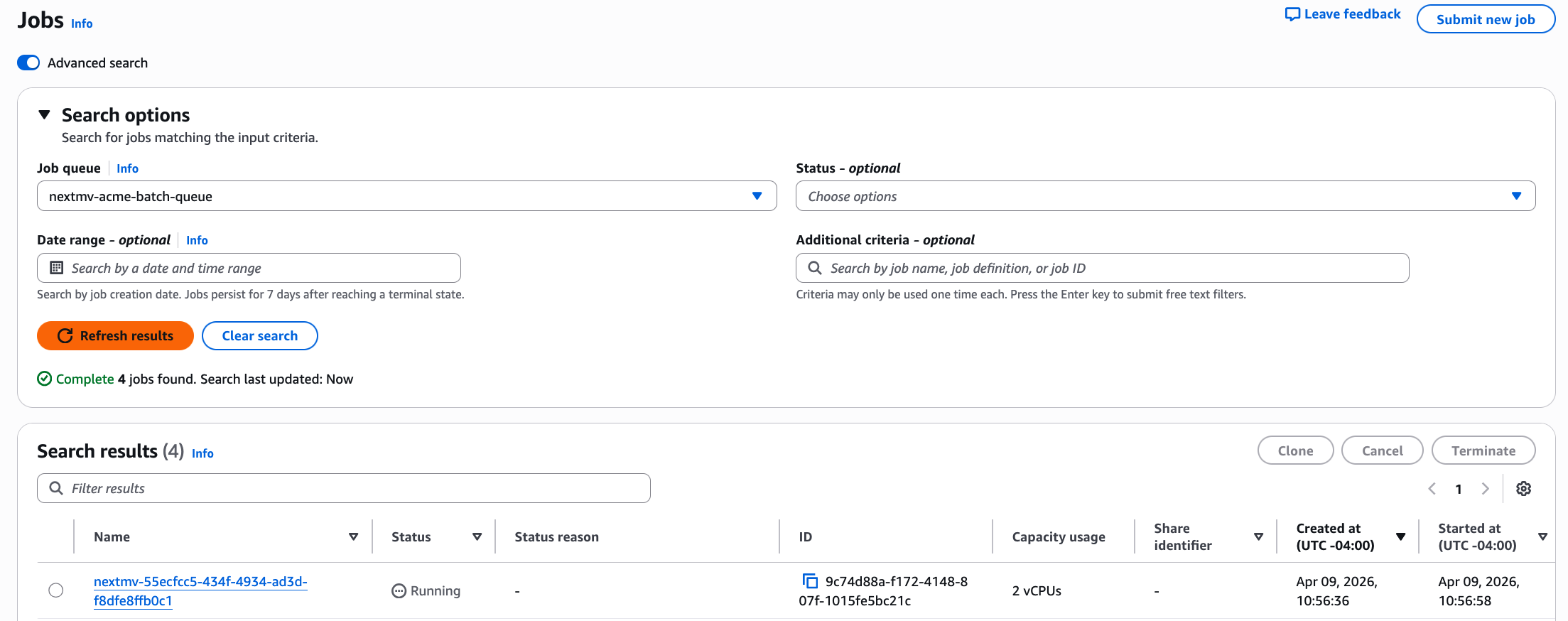
Task: Click the Clear search button
Action: tap(259, 335)
